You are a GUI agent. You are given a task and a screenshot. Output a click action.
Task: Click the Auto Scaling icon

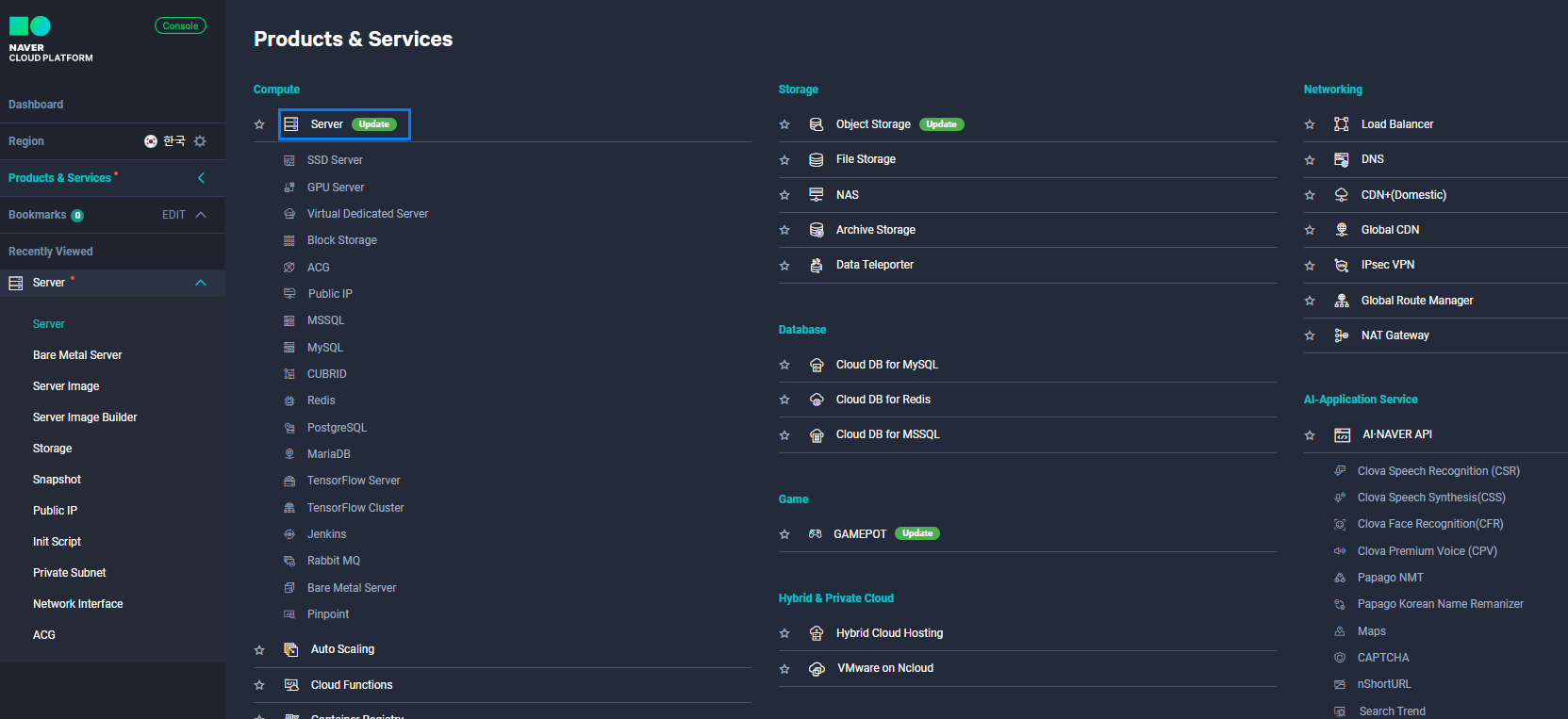point(291,649)
